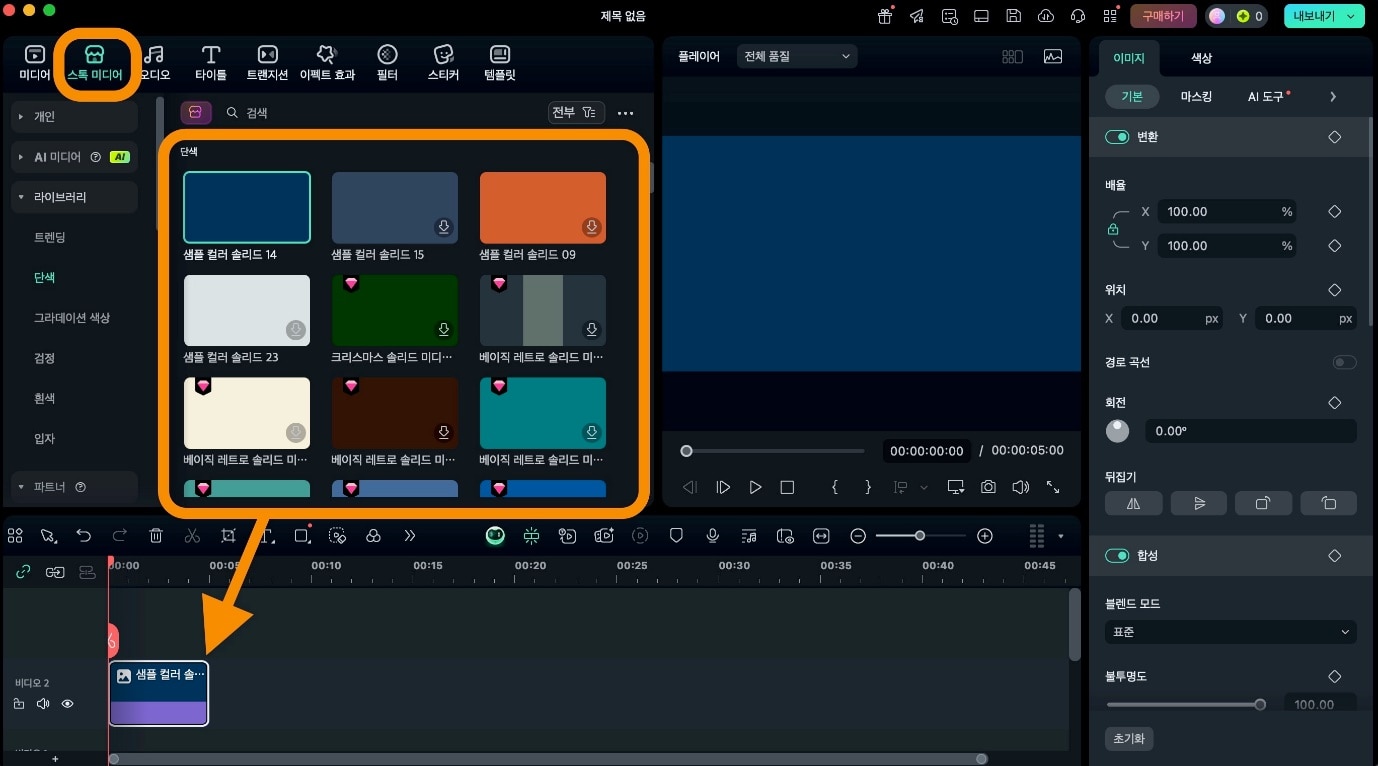Toggle the 합성 compositing switch
Screen dimensions: 1378x766
point(1117,555)
